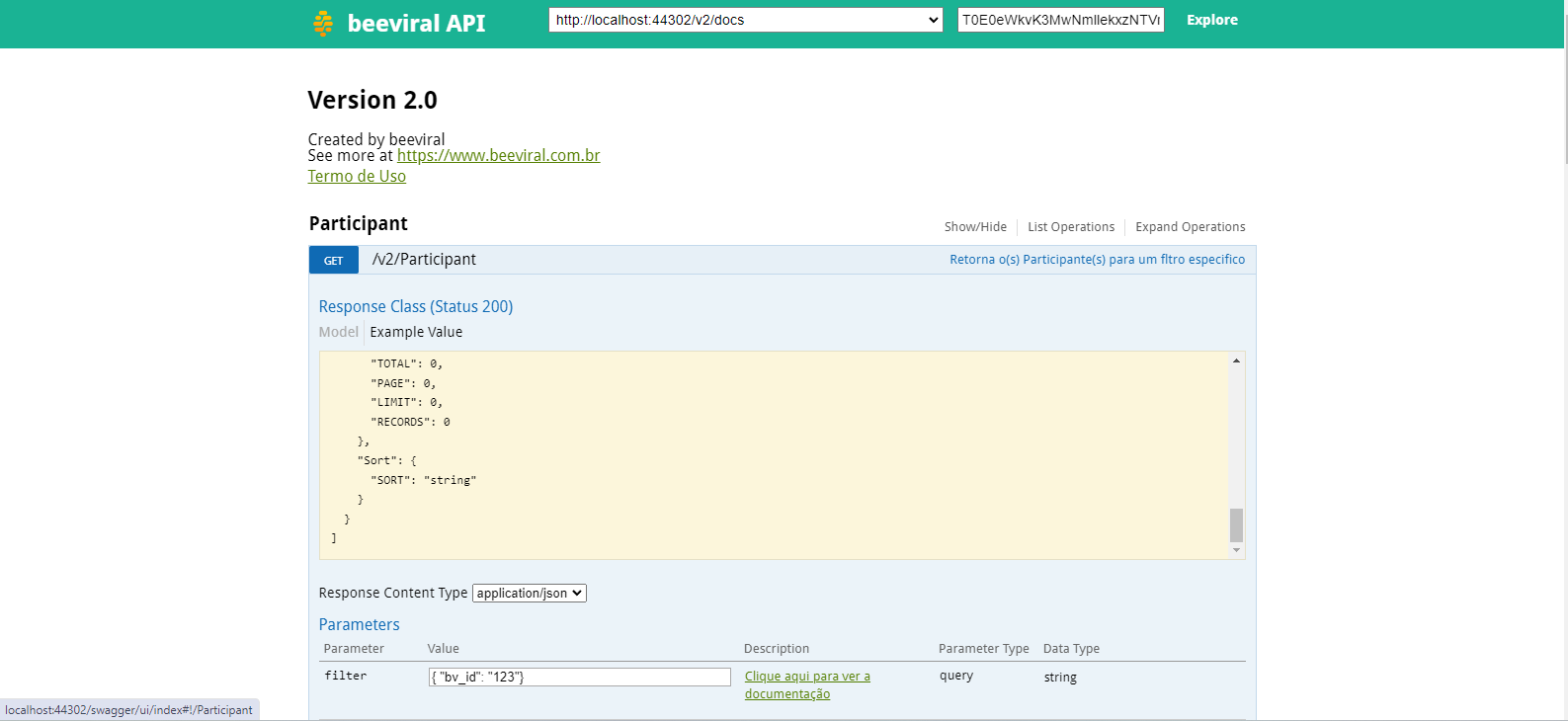Switch to the Example Value tab

point(416,332)
